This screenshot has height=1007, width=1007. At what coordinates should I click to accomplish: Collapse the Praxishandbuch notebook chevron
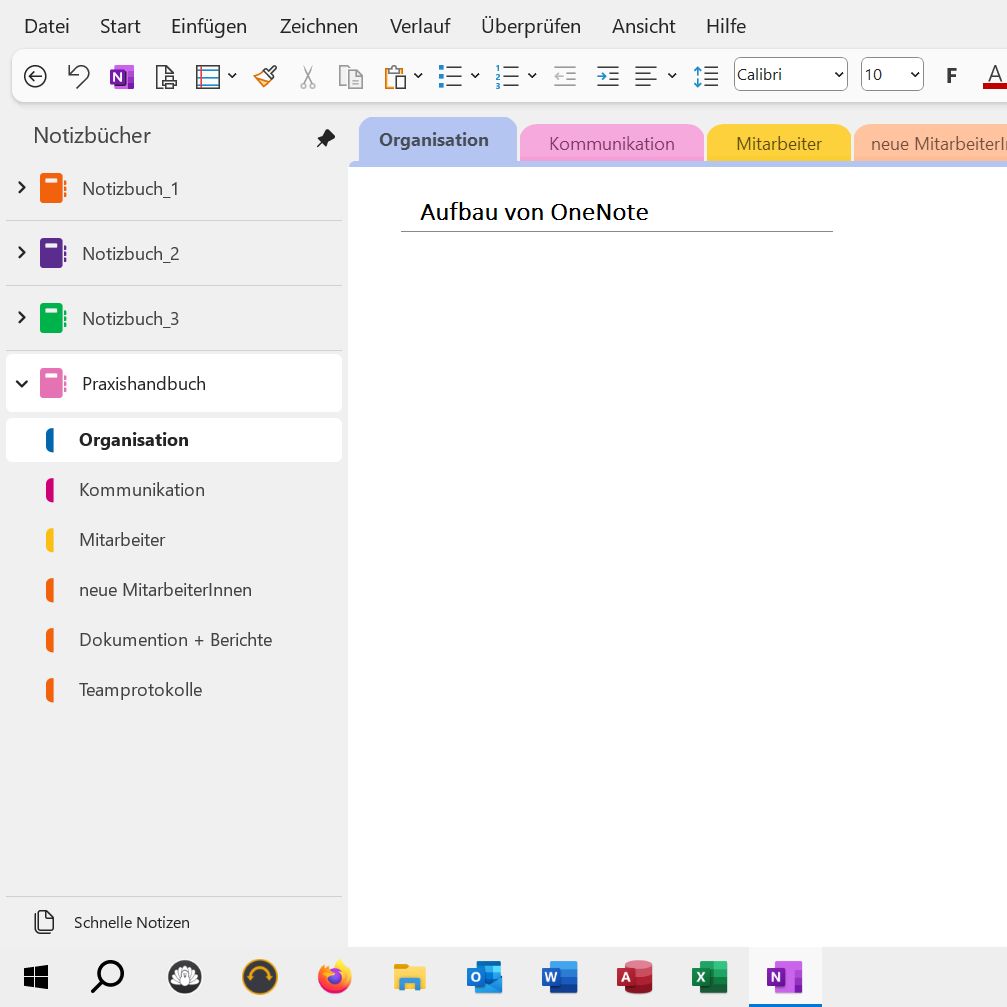22,384
